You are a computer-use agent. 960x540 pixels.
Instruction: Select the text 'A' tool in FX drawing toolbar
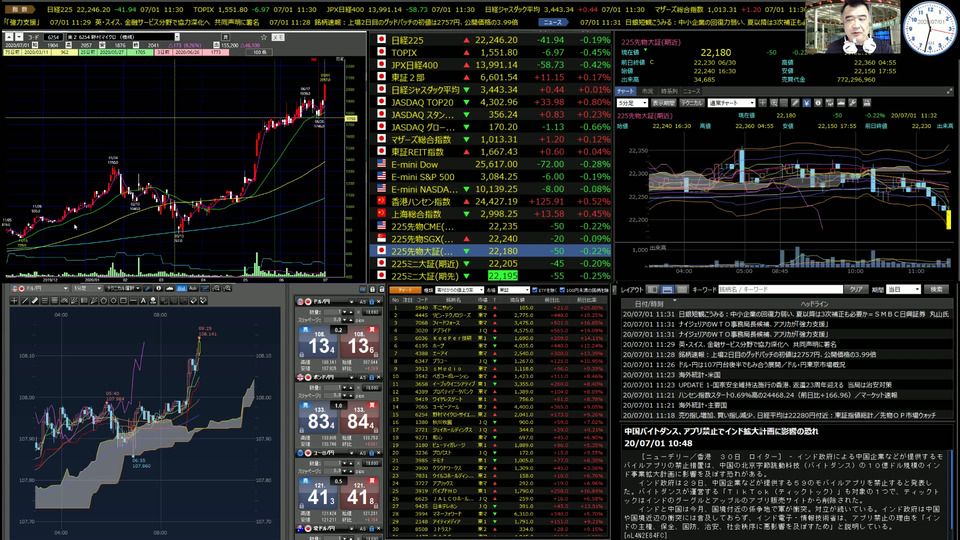coord(143,301)
